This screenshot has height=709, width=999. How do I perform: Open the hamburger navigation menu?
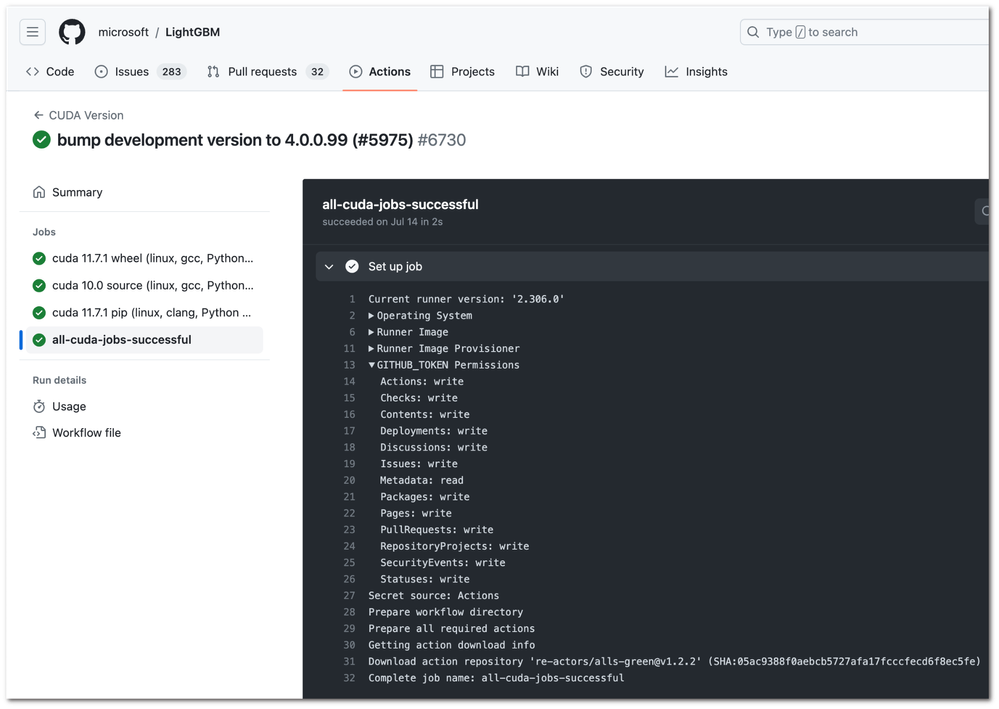[33, 32]
